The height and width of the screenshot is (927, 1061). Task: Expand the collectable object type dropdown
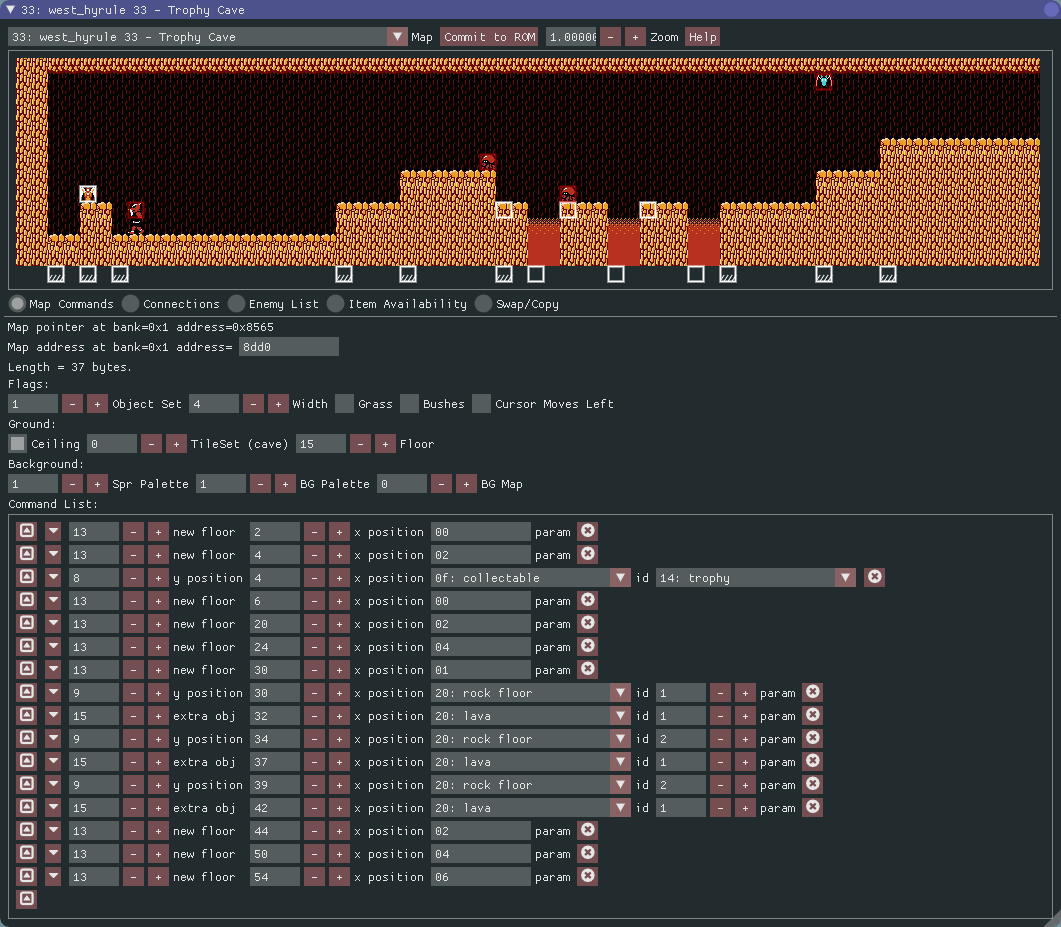coord(621,577)
